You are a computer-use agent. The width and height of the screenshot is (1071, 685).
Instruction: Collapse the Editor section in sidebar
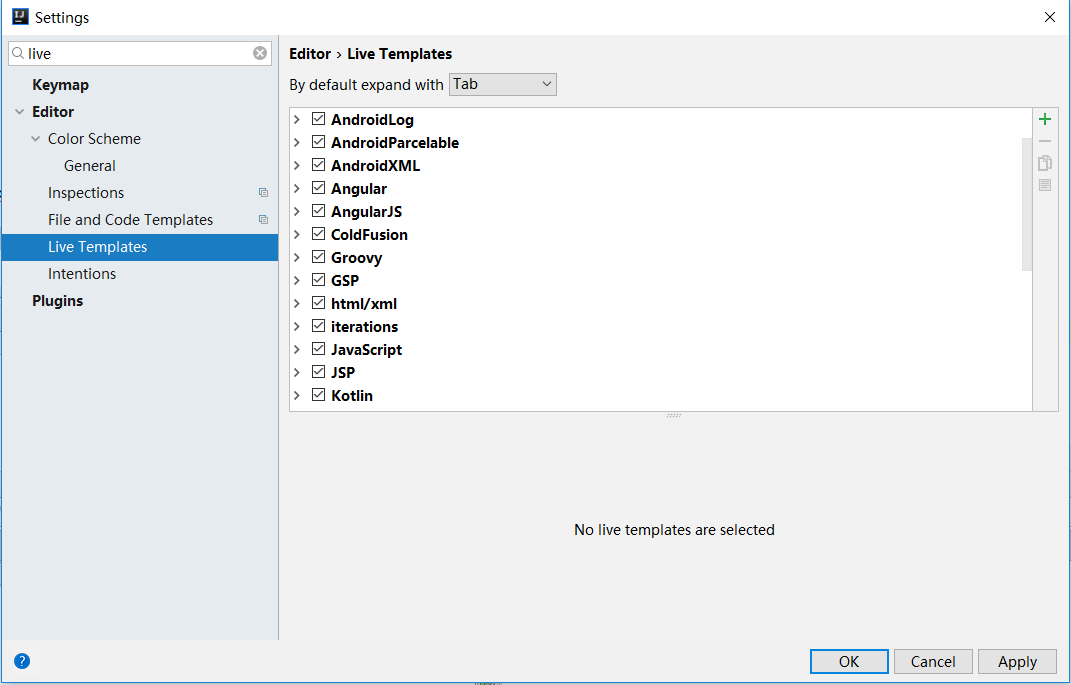(x=19, y=111)
